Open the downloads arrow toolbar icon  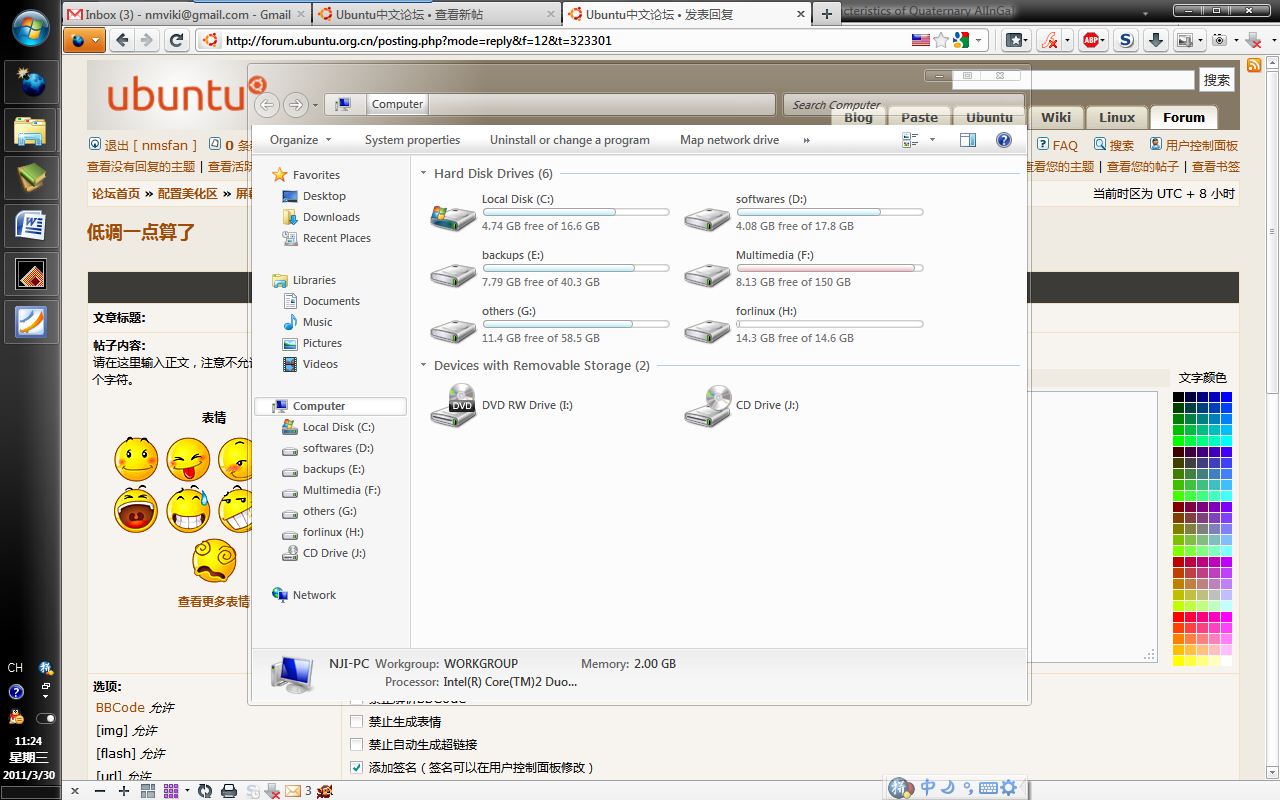(x=1156, y=40)
